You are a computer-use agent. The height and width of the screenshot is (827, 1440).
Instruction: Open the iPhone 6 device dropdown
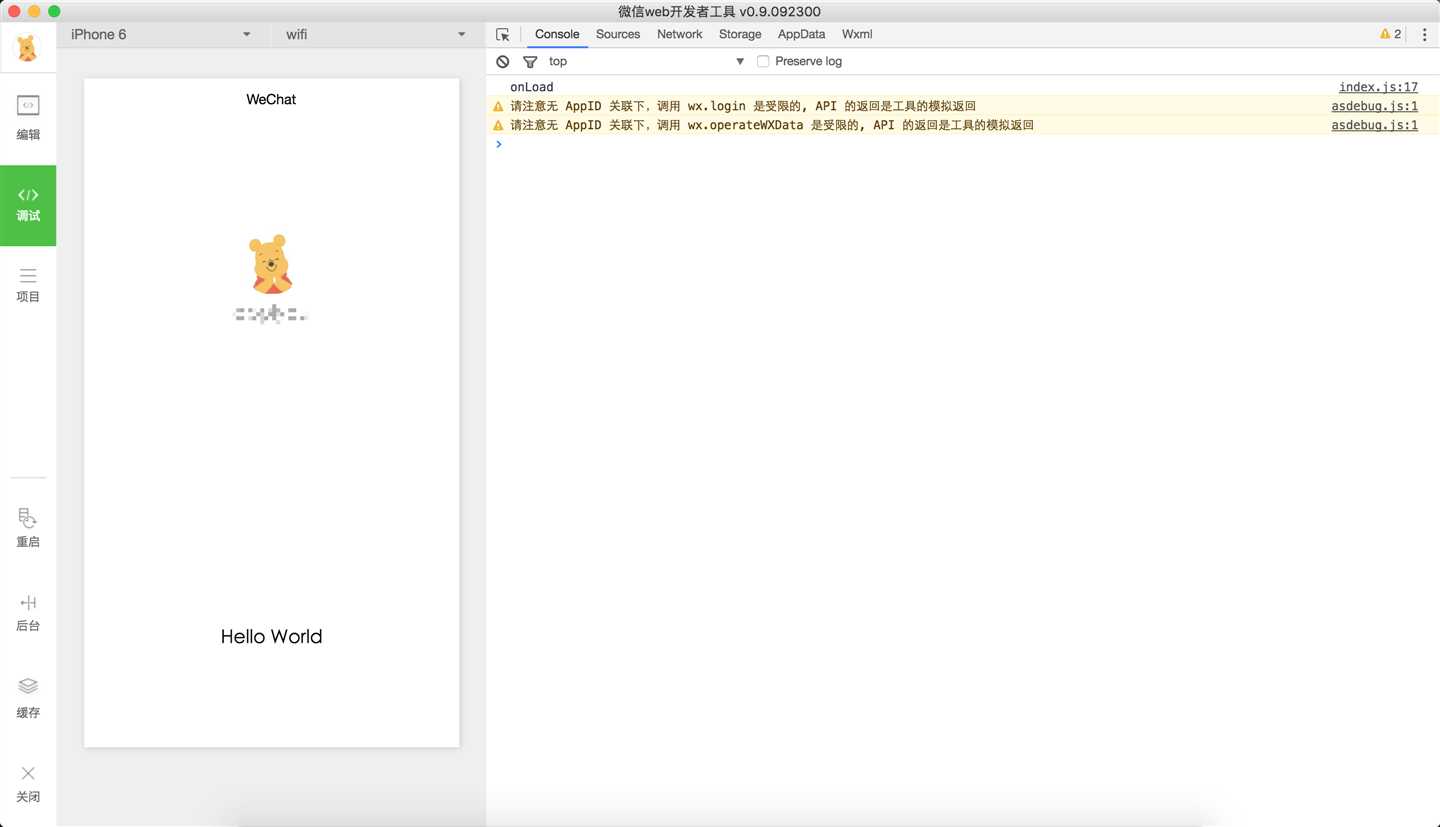pyautogui.click(x=161, y=34)
